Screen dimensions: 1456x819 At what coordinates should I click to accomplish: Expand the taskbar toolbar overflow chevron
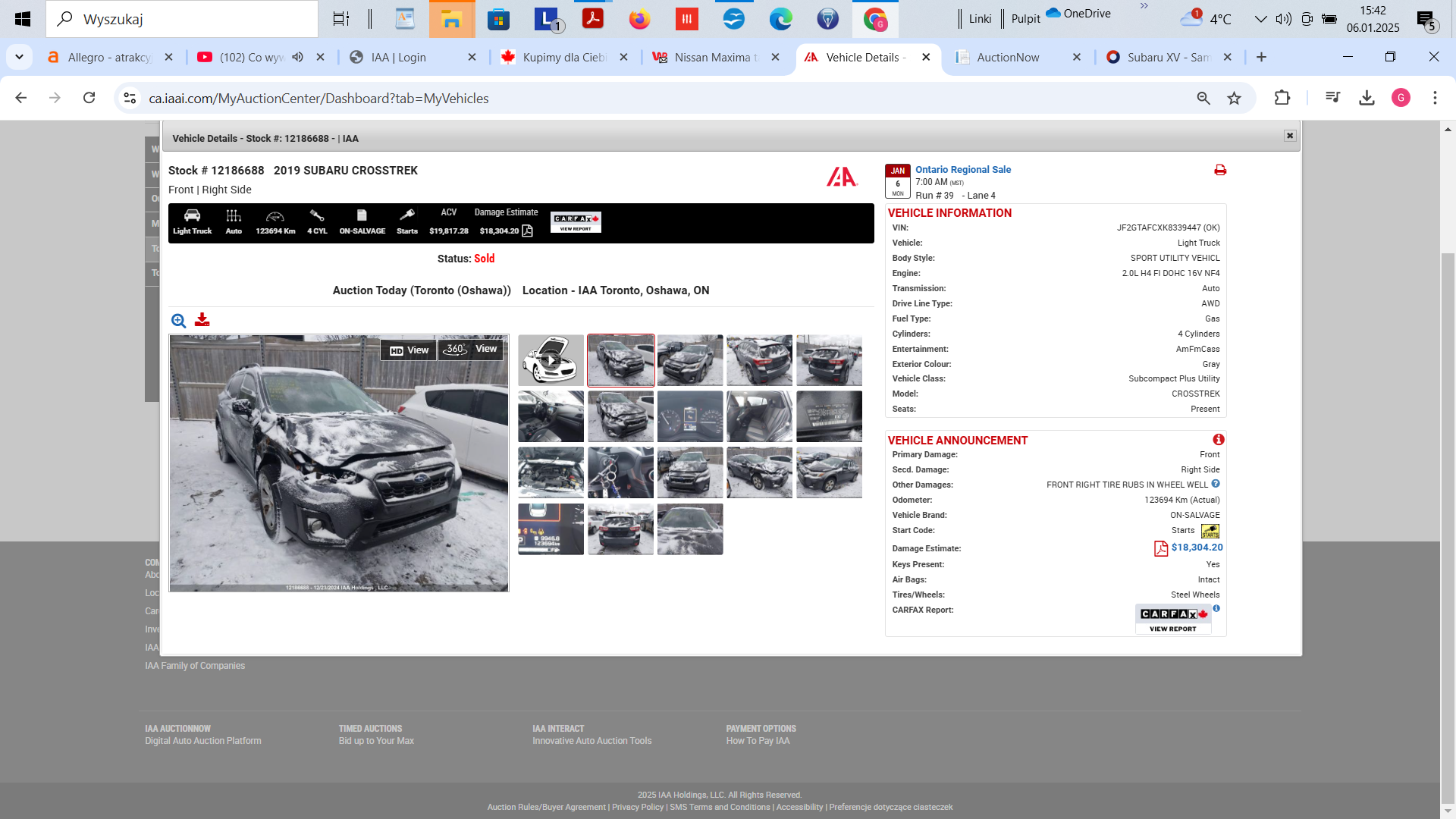[1144, 6]
